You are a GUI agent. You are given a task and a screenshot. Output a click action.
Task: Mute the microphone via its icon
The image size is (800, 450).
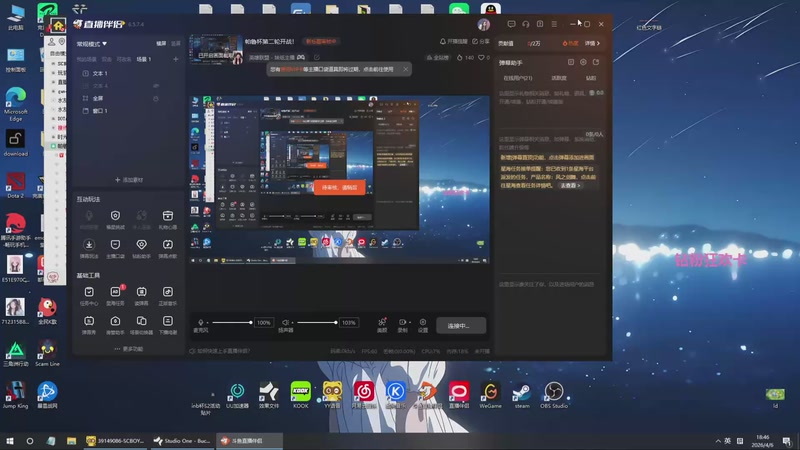(x=201, y=322)
